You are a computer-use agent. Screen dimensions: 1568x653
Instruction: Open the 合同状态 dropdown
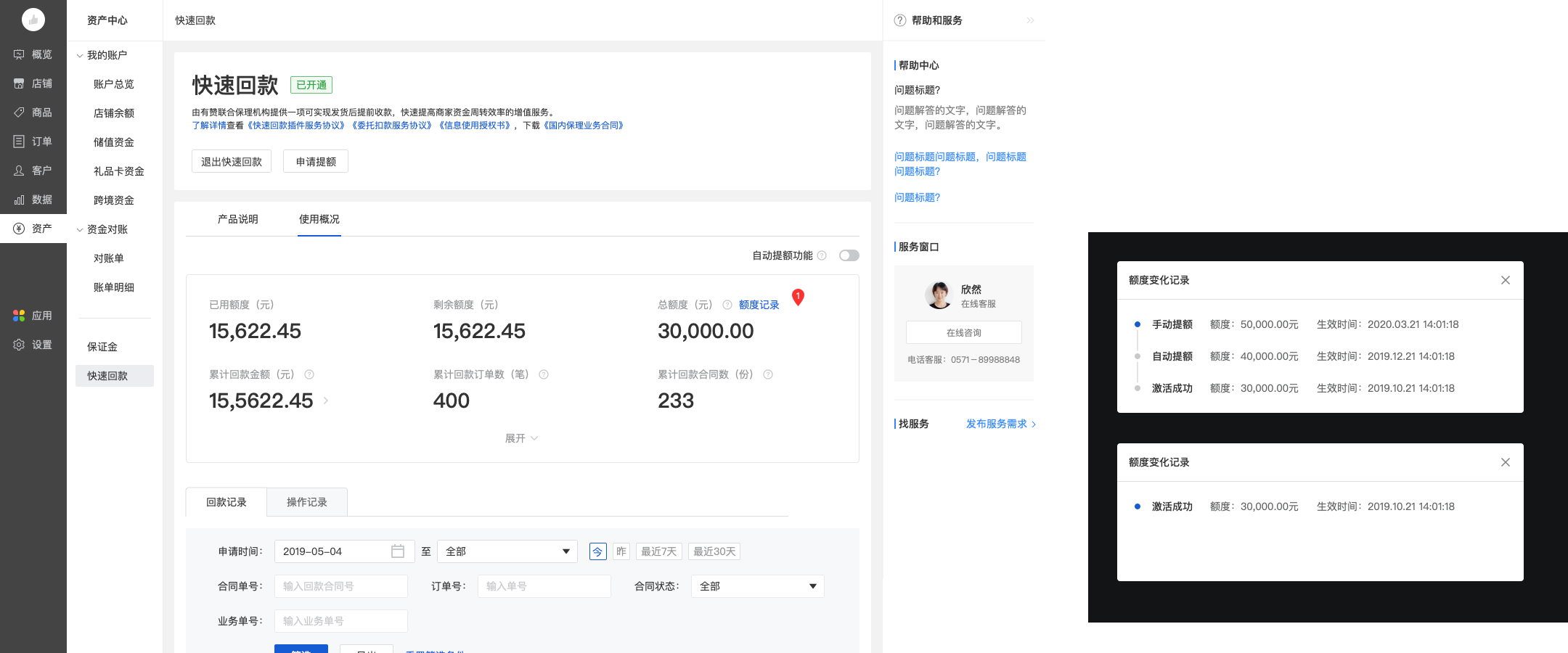[x=757, y=586]
